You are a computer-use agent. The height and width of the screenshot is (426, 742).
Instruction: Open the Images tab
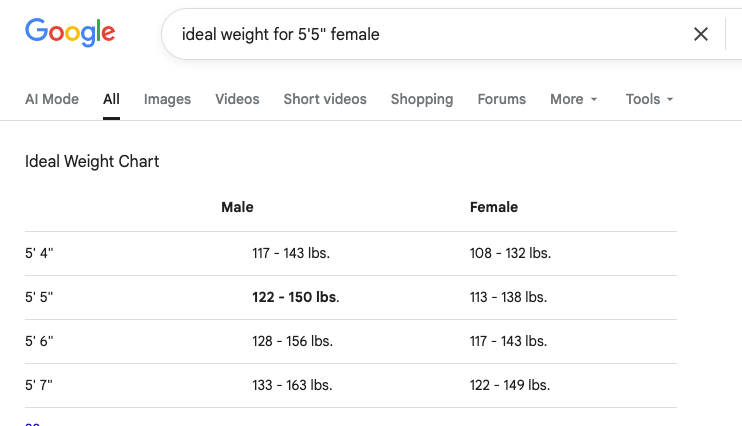coord(167,99)
